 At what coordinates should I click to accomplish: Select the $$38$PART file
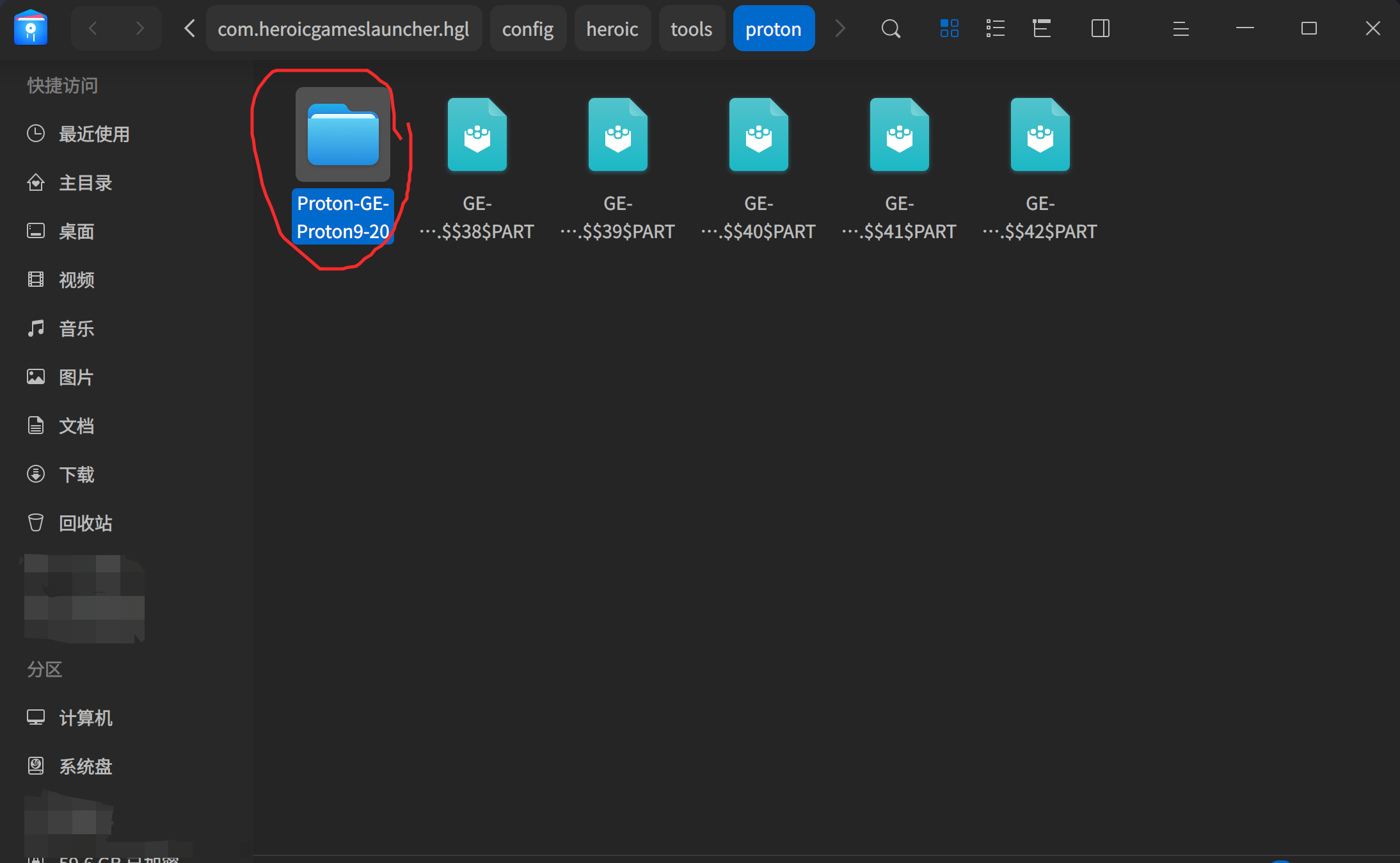point(477,169)
